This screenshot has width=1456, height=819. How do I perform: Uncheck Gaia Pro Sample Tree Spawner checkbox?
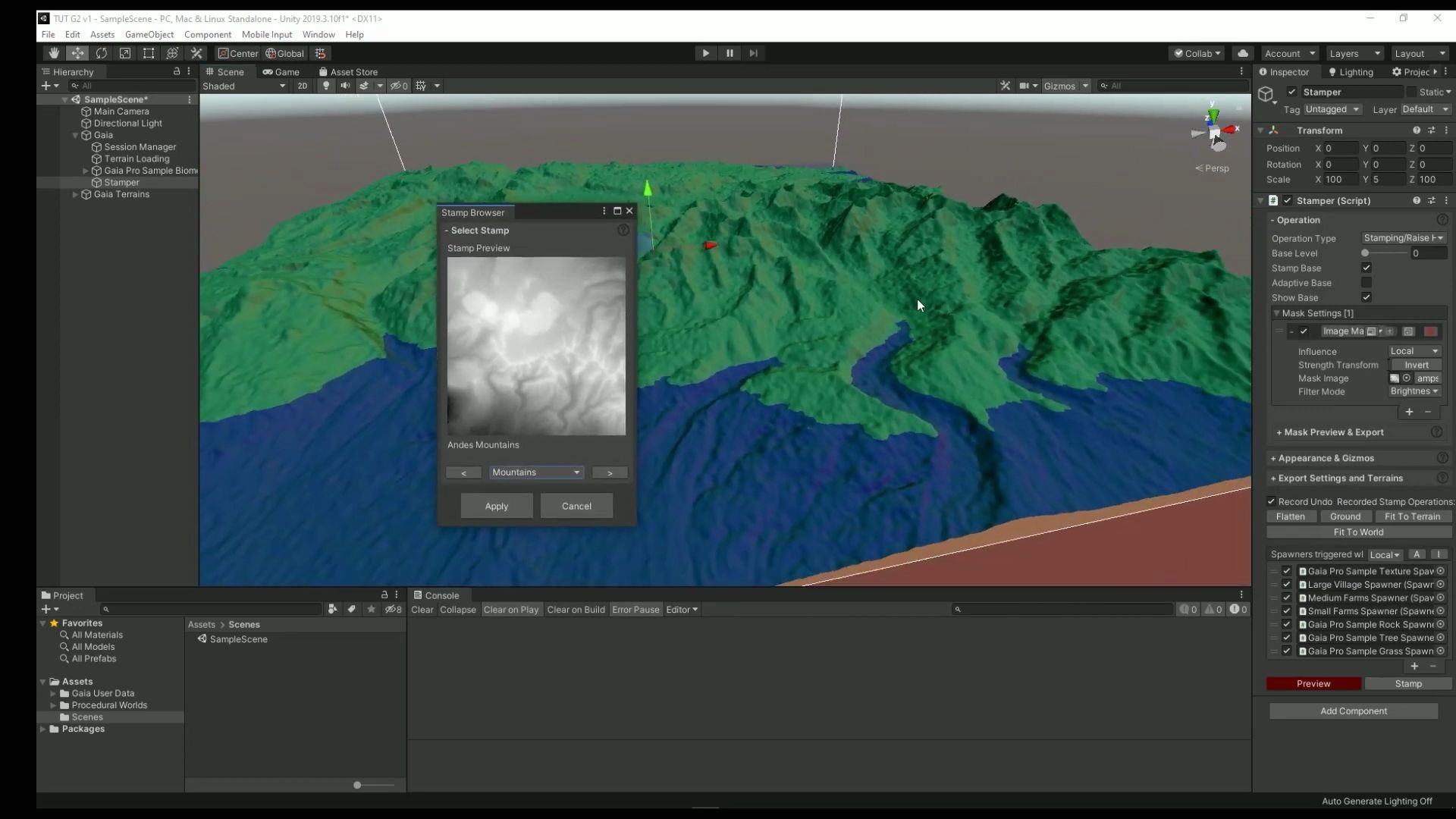(1286, 638)
